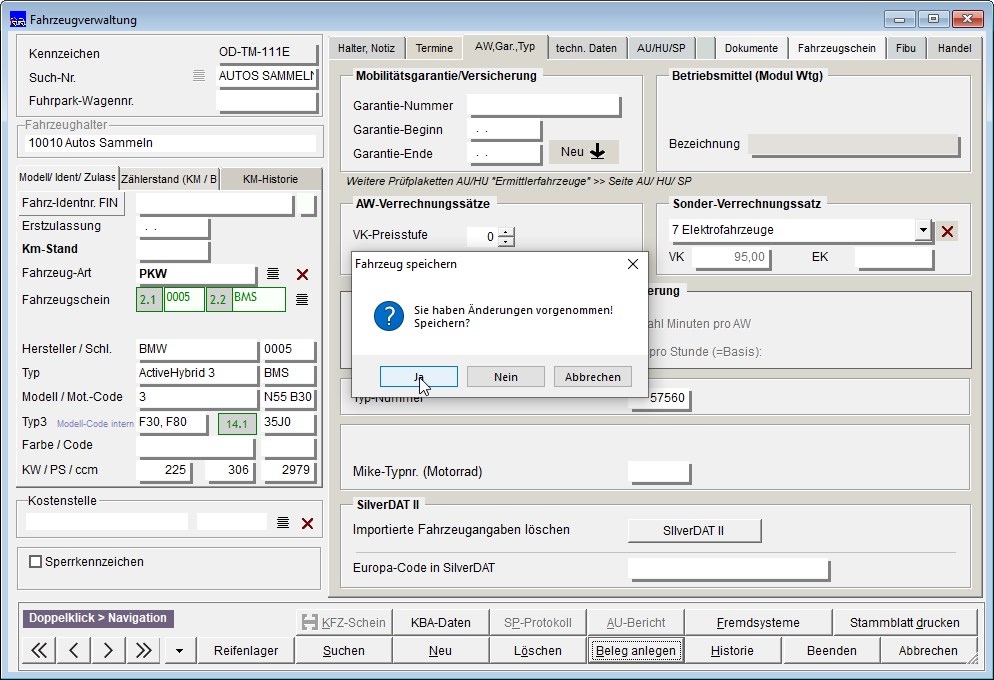Click Doppelklick > Navigation label
Image resolution: width=994 pixels, height=680 pixels.
click(x=98, y=618)
